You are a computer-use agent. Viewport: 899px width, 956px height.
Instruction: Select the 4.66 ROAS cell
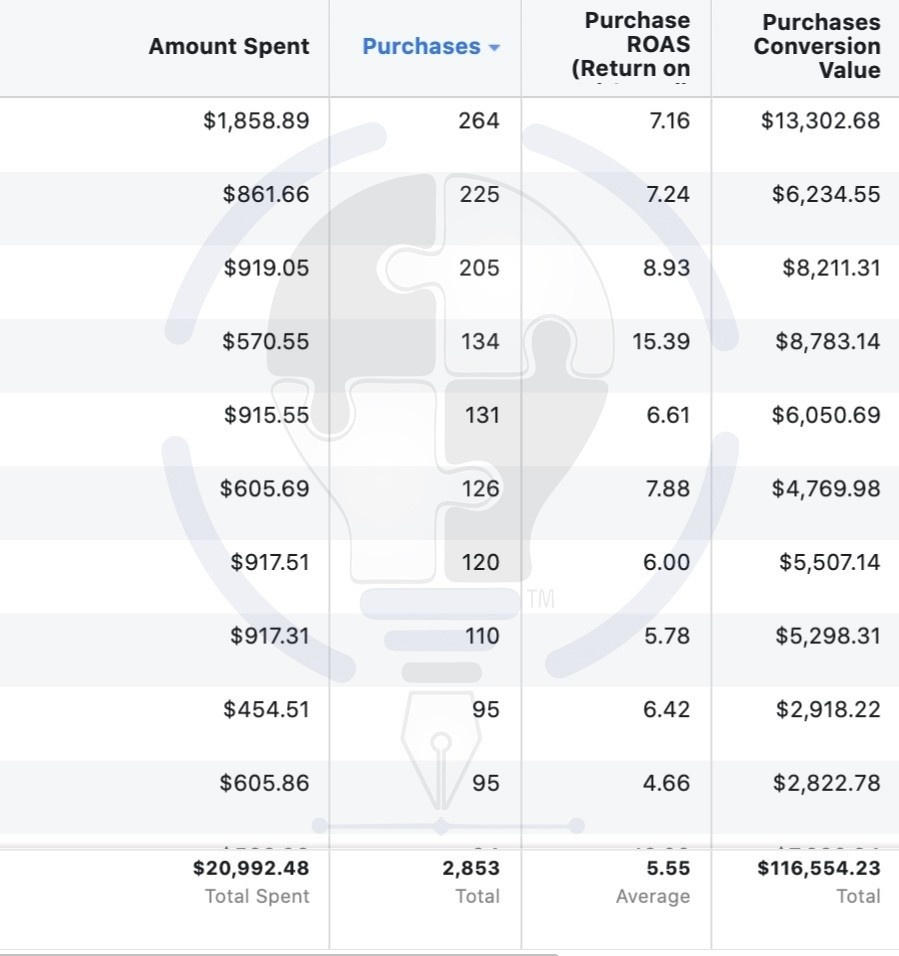pyautogui.click(x=666, y=783)
